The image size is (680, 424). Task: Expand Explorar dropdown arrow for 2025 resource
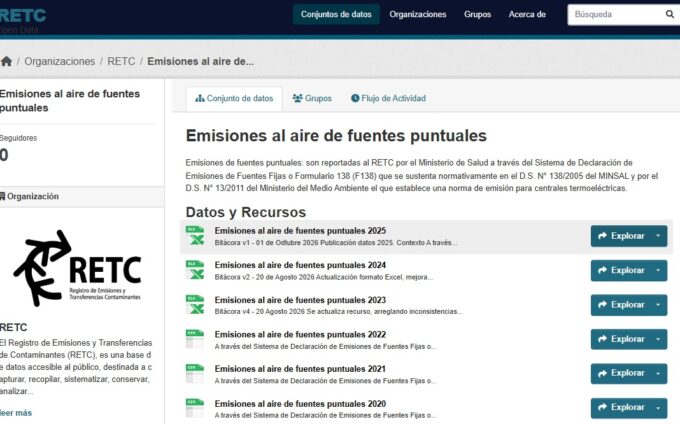tap(658, 236)
